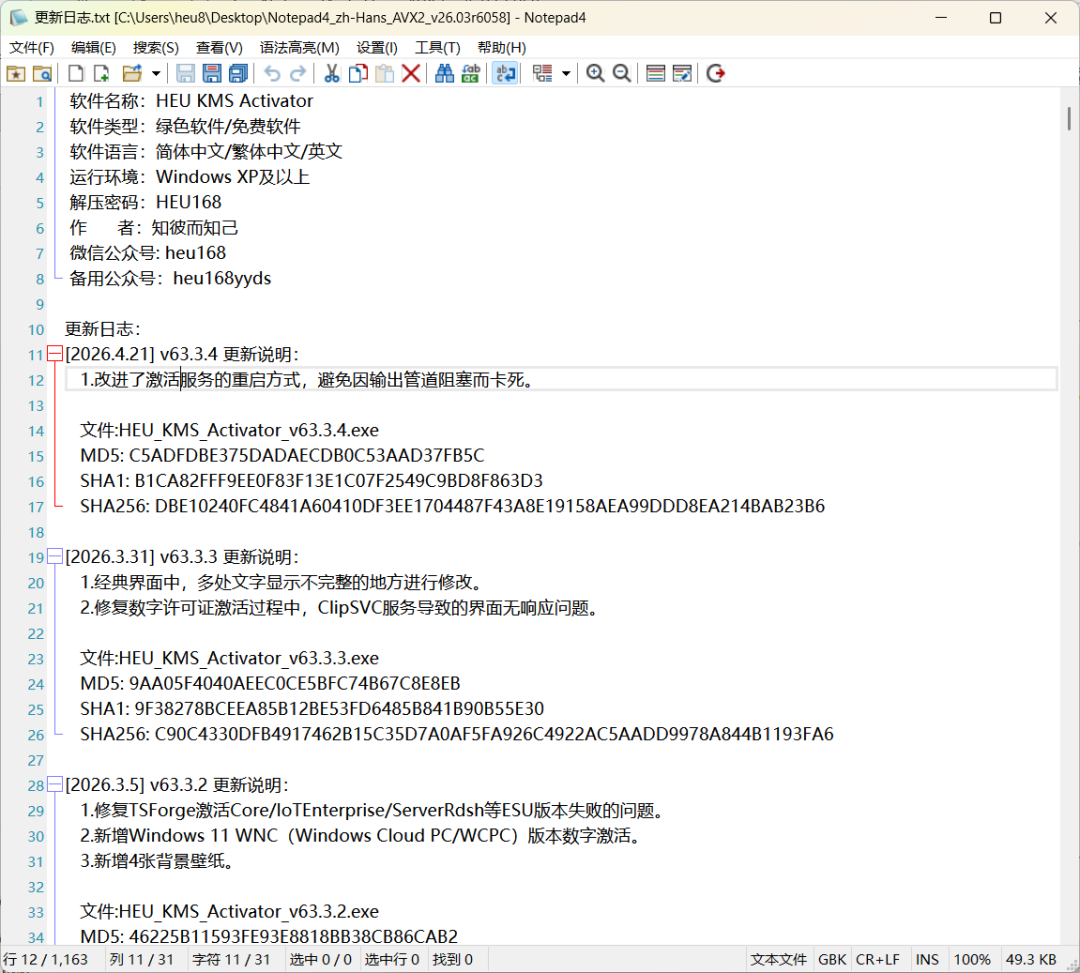This screenshot has width=1080, height=973.
Task: Click the save as icon
Action: pos(211,74)
